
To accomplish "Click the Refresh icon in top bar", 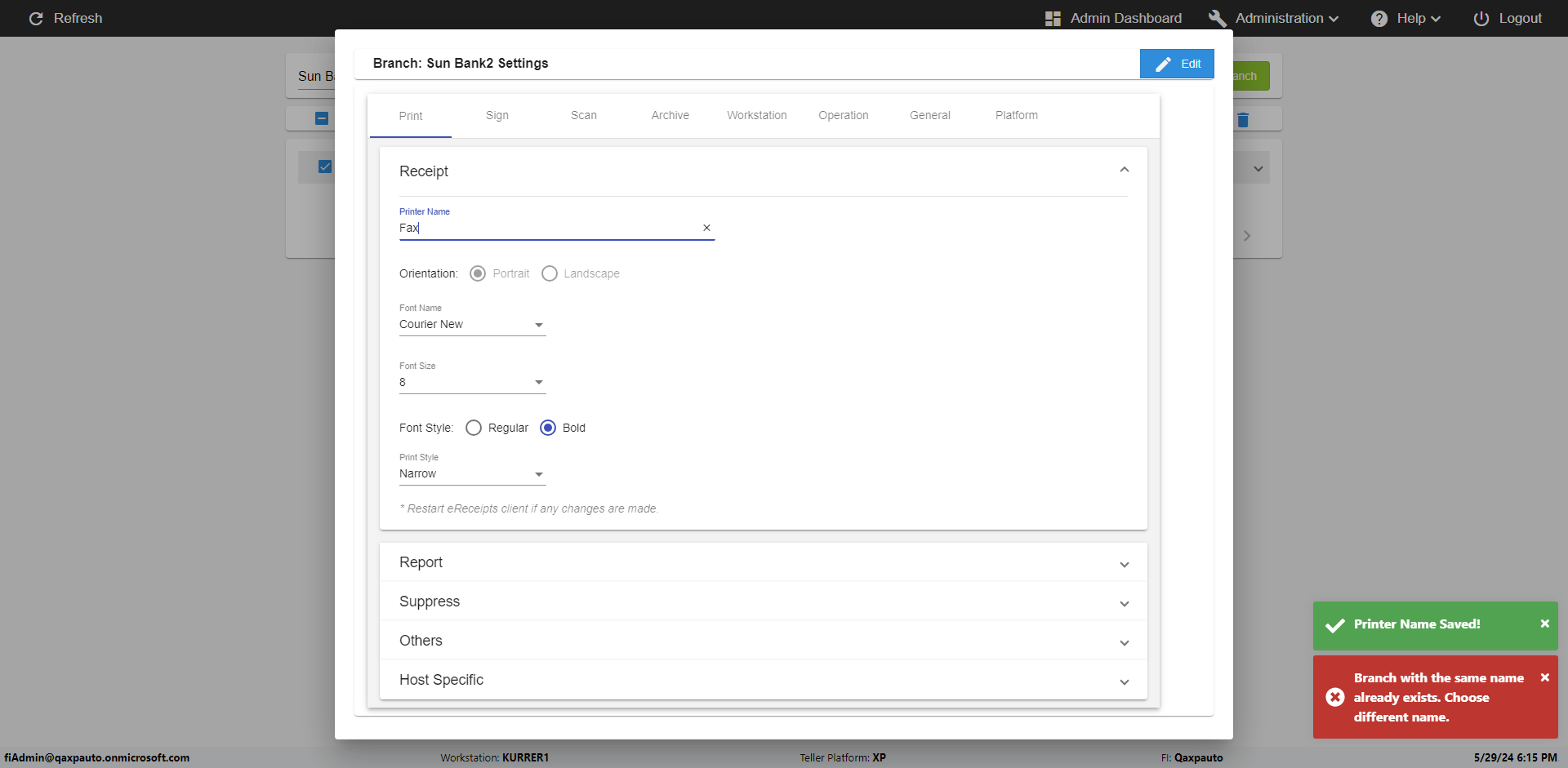I will (36, 18).
